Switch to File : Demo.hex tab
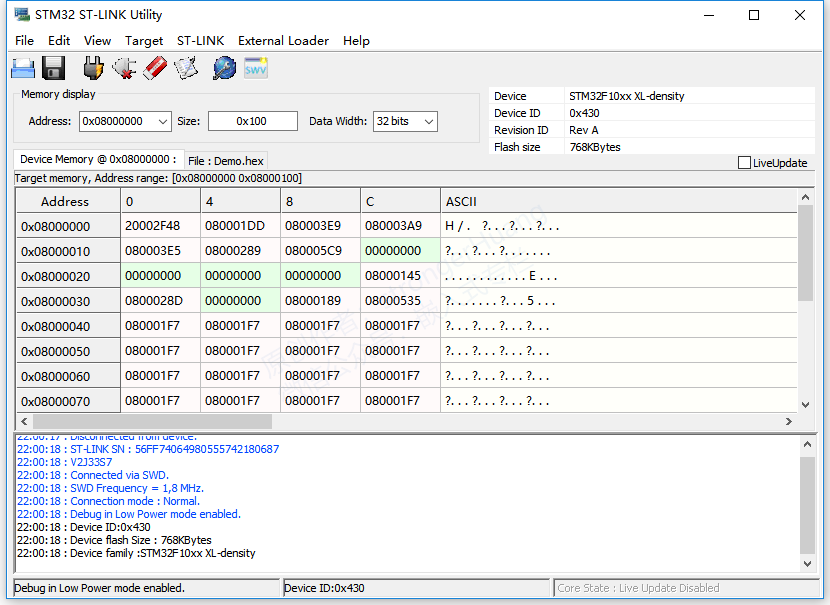Viewport: 830px width, 605px height. [x=225, y=161]
